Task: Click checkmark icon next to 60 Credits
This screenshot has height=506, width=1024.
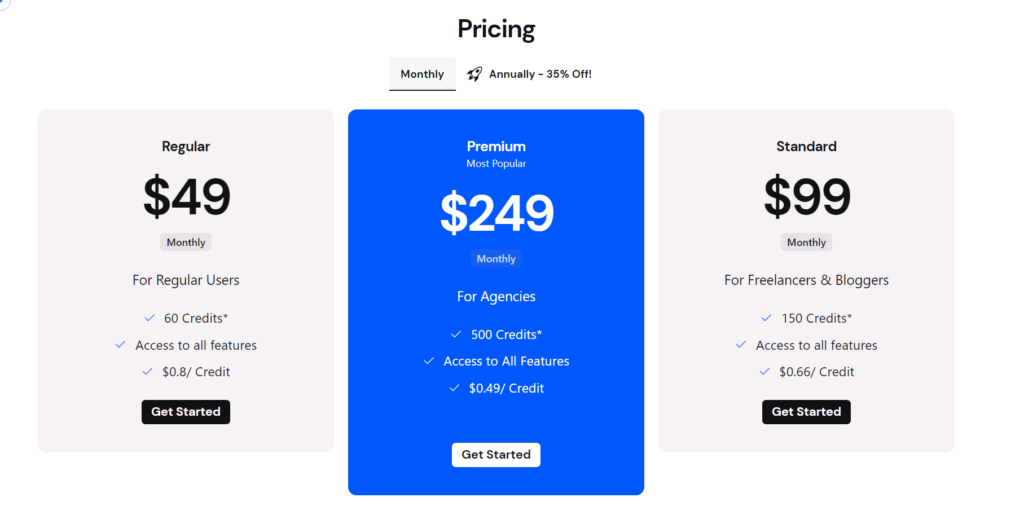Action: [x=150, y=318]
